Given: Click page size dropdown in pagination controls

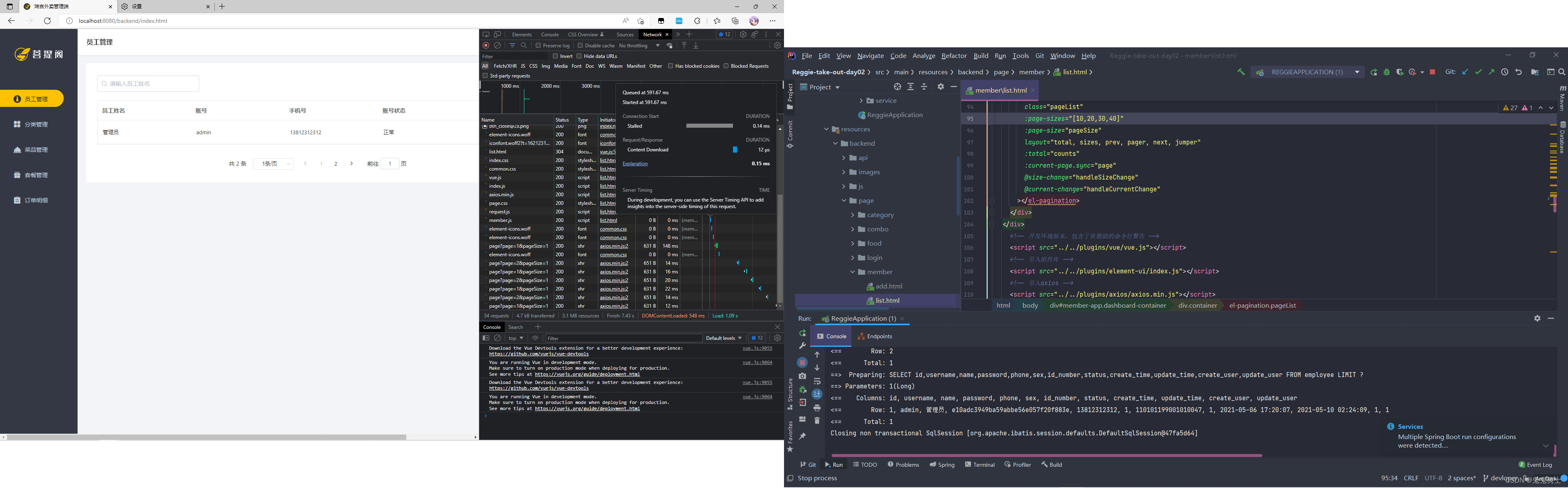Looking at the screenshot, I should click(272, 163).
